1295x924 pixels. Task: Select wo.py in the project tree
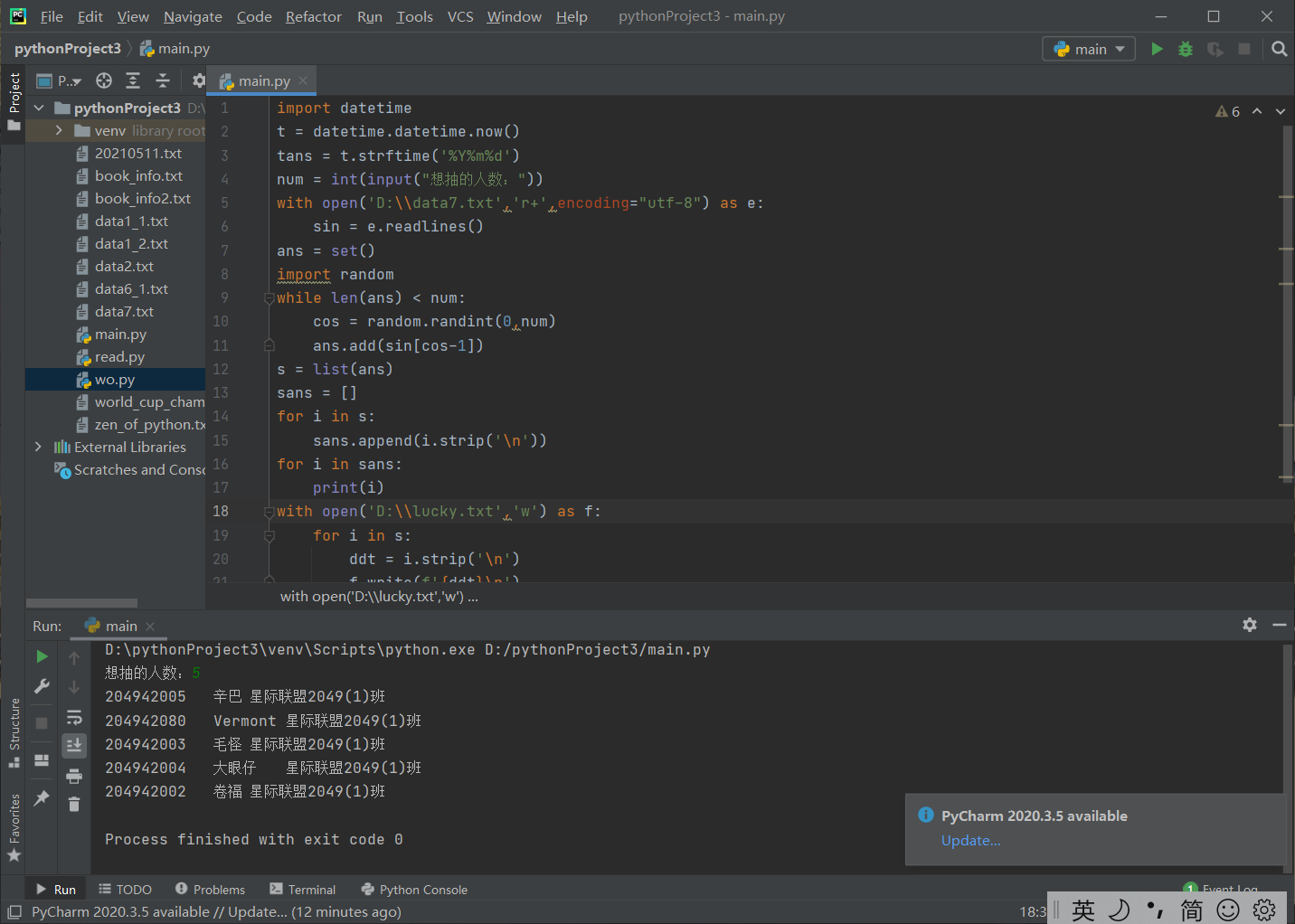click(114, 380)
